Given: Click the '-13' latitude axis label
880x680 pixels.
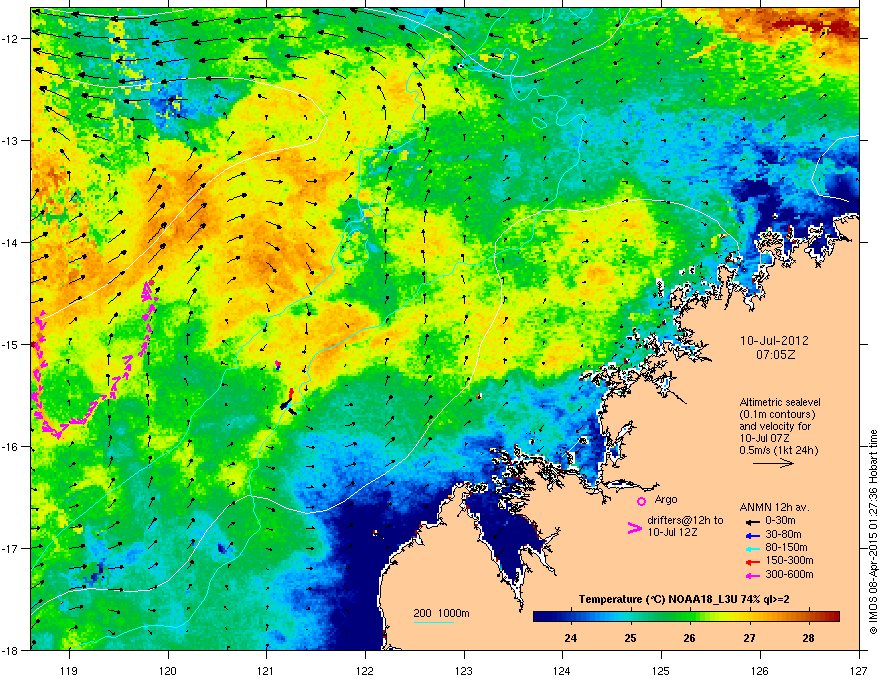Looking at the screenshot, I should point(10,141).
